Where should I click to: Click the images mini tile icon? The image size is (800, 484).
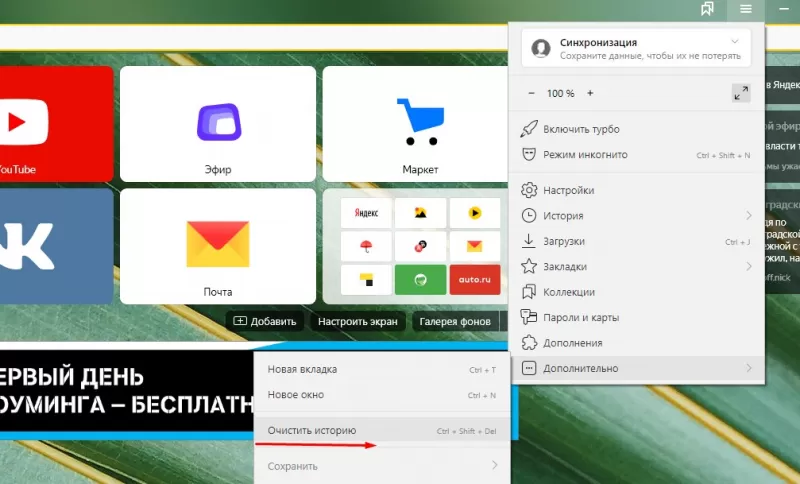coord(420,213)
